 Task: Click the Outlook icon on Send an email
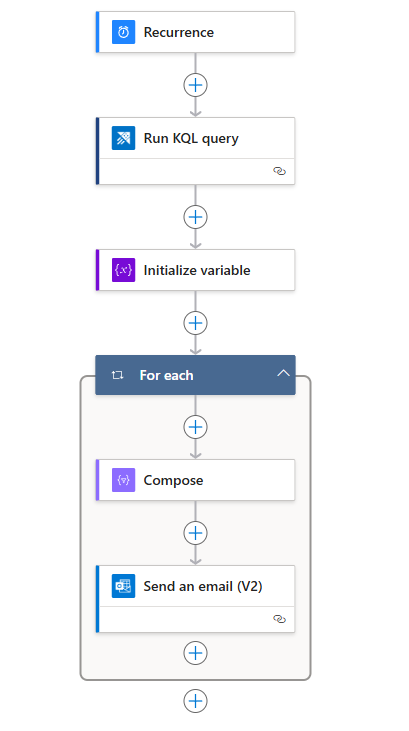(x=123, y=586)
